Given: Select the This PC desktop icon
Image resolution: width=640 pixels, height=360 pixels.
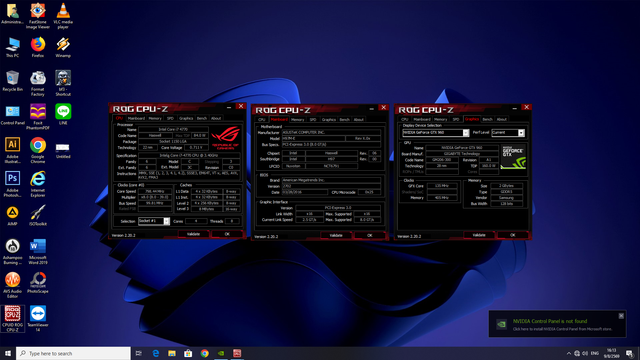Looking at the screenshot, I should click(x=12, y=47).
